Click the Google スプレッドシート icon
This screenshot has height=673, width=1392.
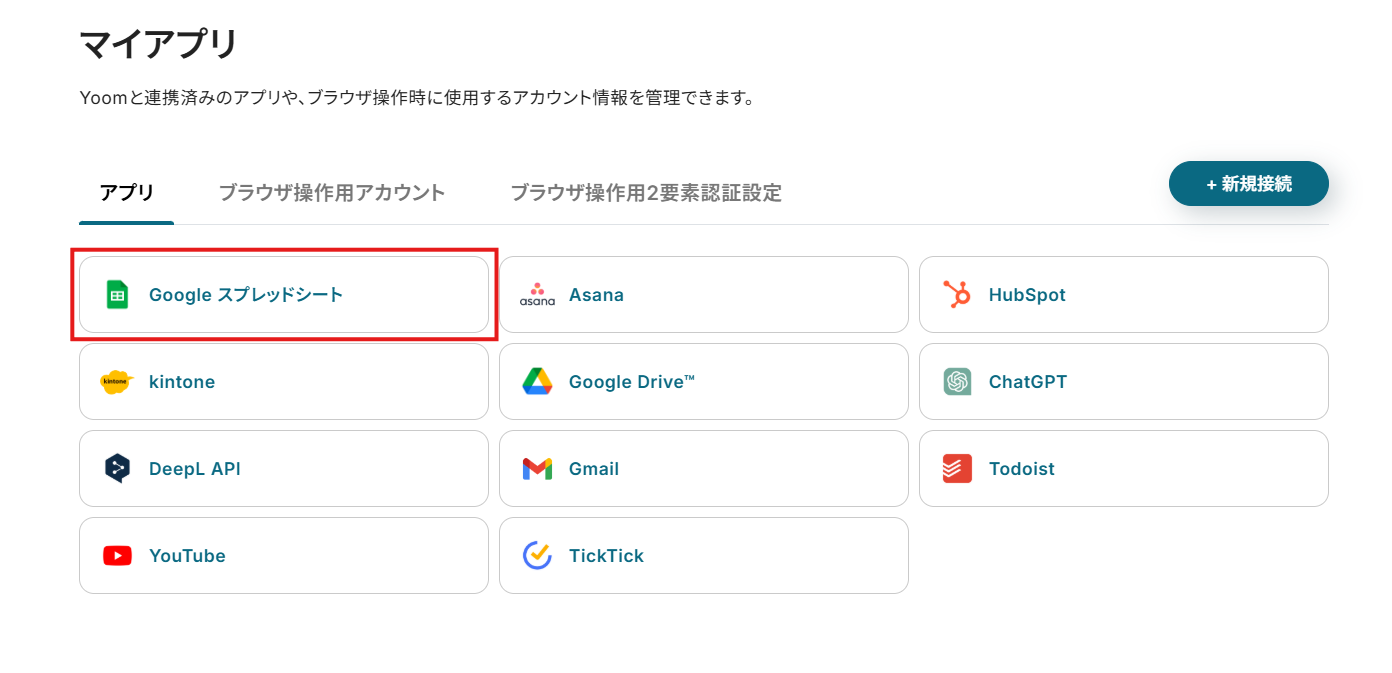(x=117, y=295)
